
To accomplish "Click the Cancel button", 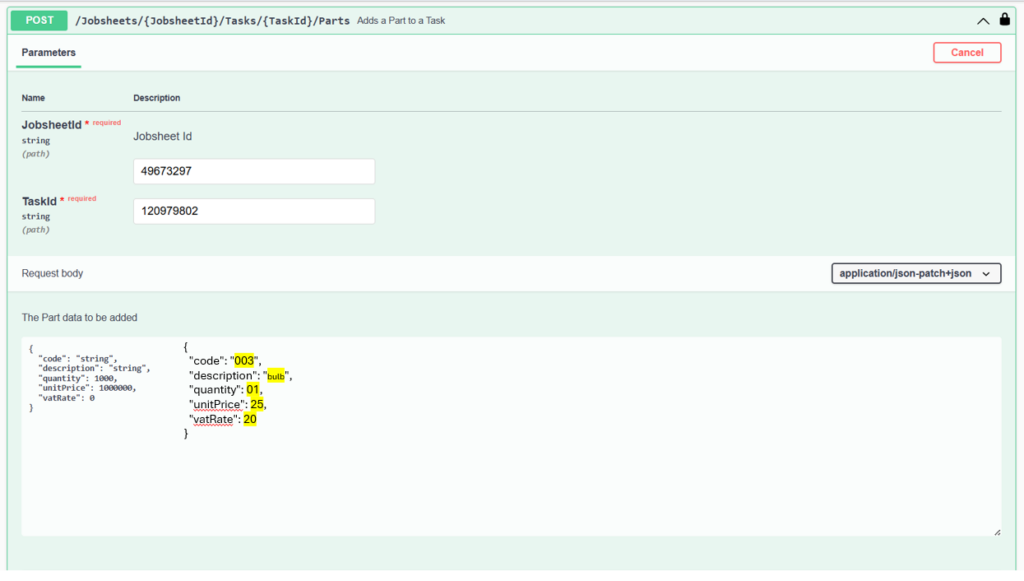I will (966, 52).
